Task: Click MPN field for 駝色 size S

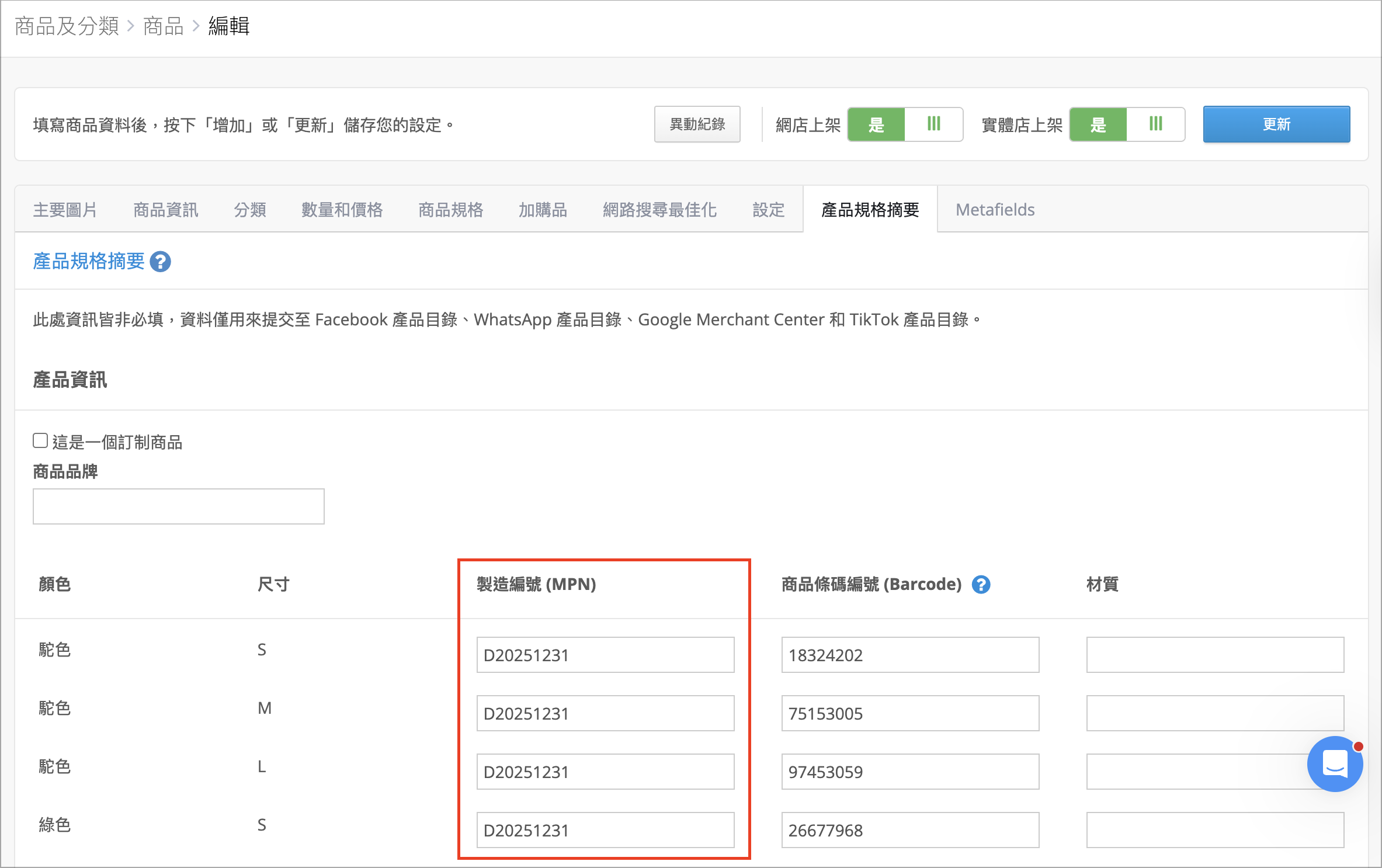Action: [605, 655]
